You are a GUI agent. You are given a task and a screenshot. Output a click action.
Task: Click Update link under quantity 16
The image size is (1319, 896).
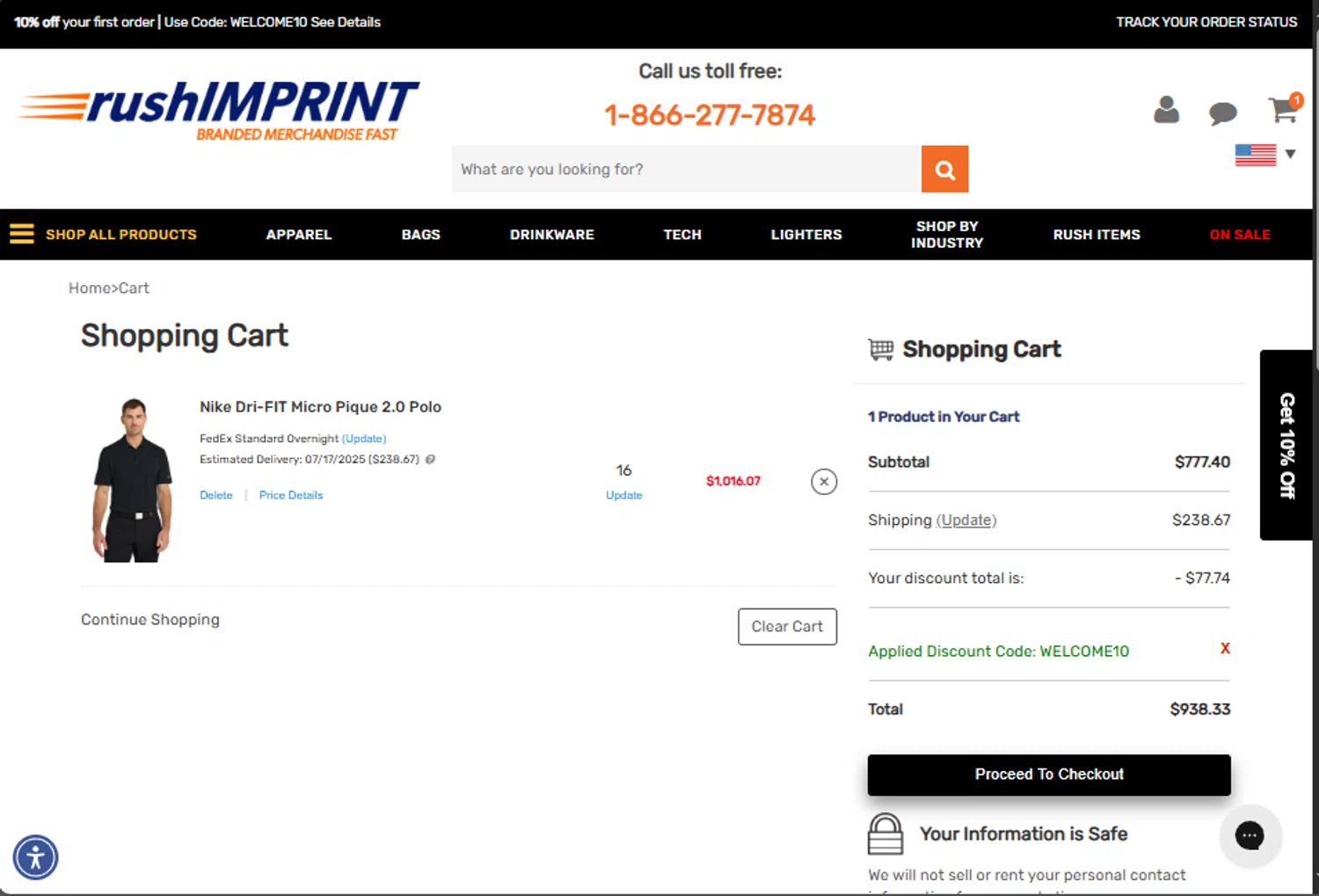pyautogui.click(x=624, y=495)
